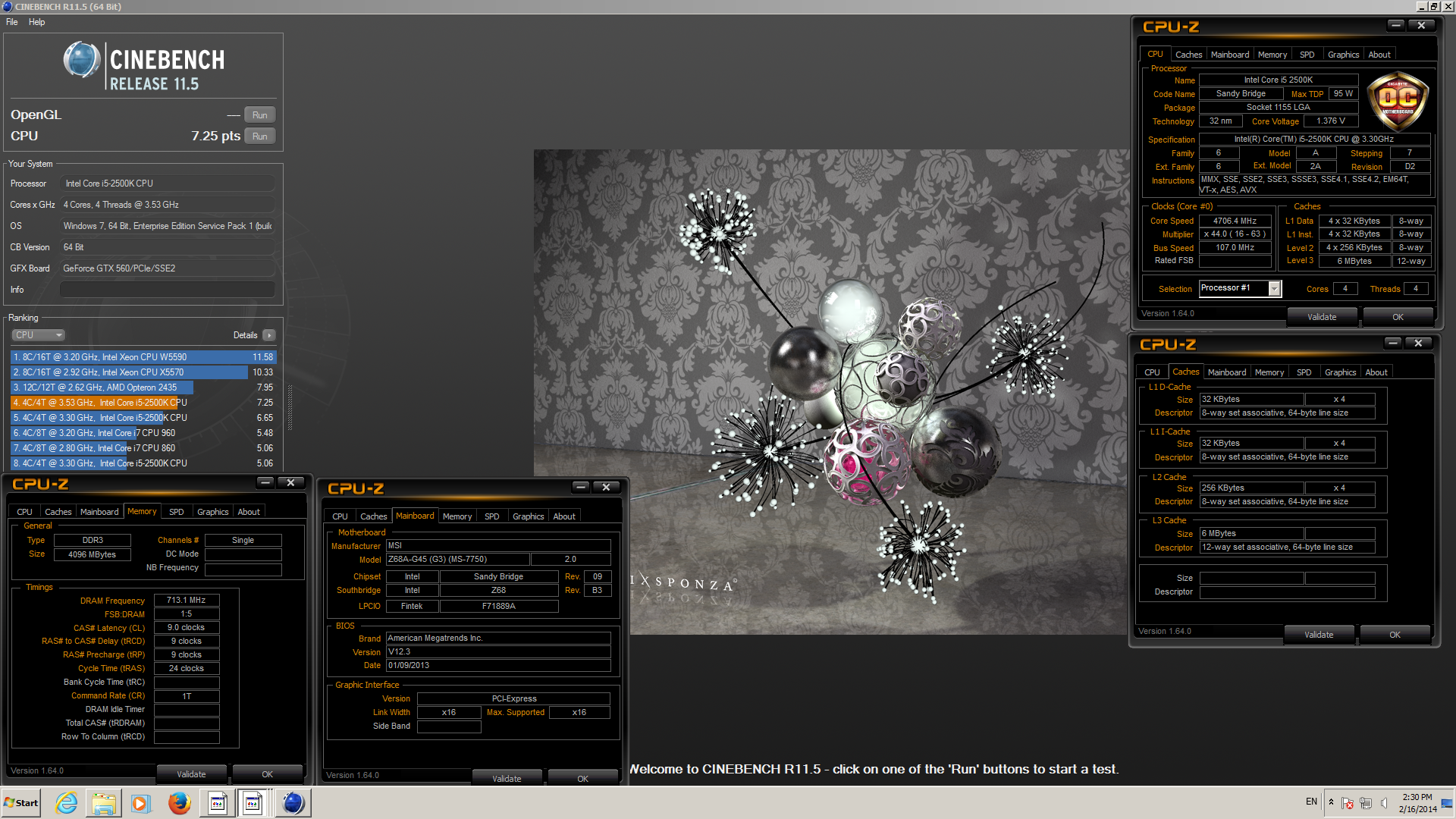Click the Show Desktop tray icon
The image size is (1456, 819).
[1448, 803]
